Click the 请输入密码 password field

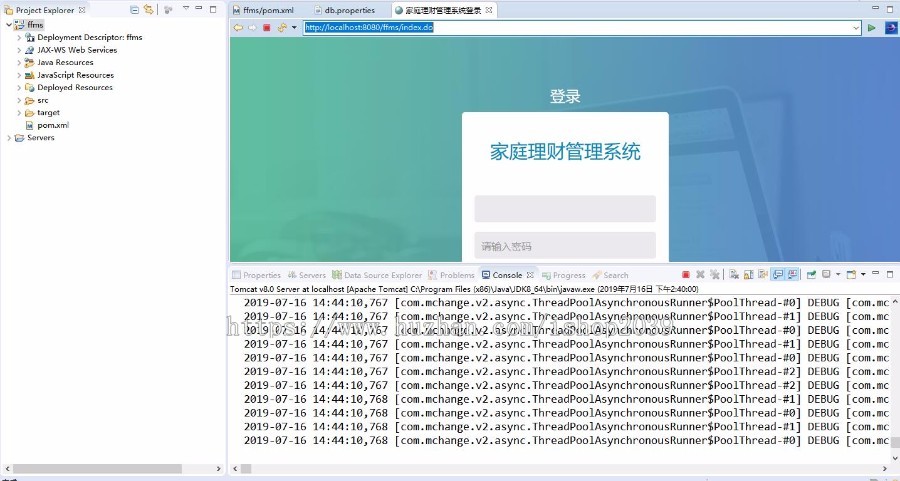pyautogui.click(x=565, y=246)
